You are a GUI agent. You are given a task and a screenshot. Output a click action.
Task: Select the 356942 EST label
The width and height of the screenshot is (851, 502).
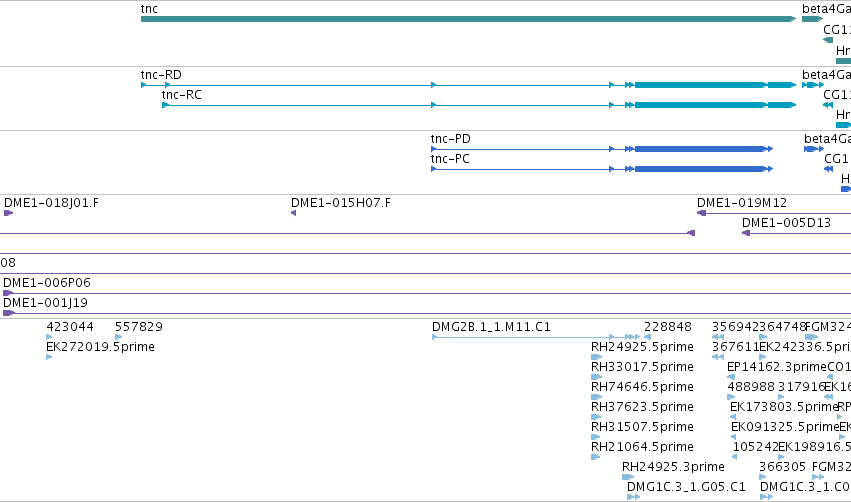point(735,327)
